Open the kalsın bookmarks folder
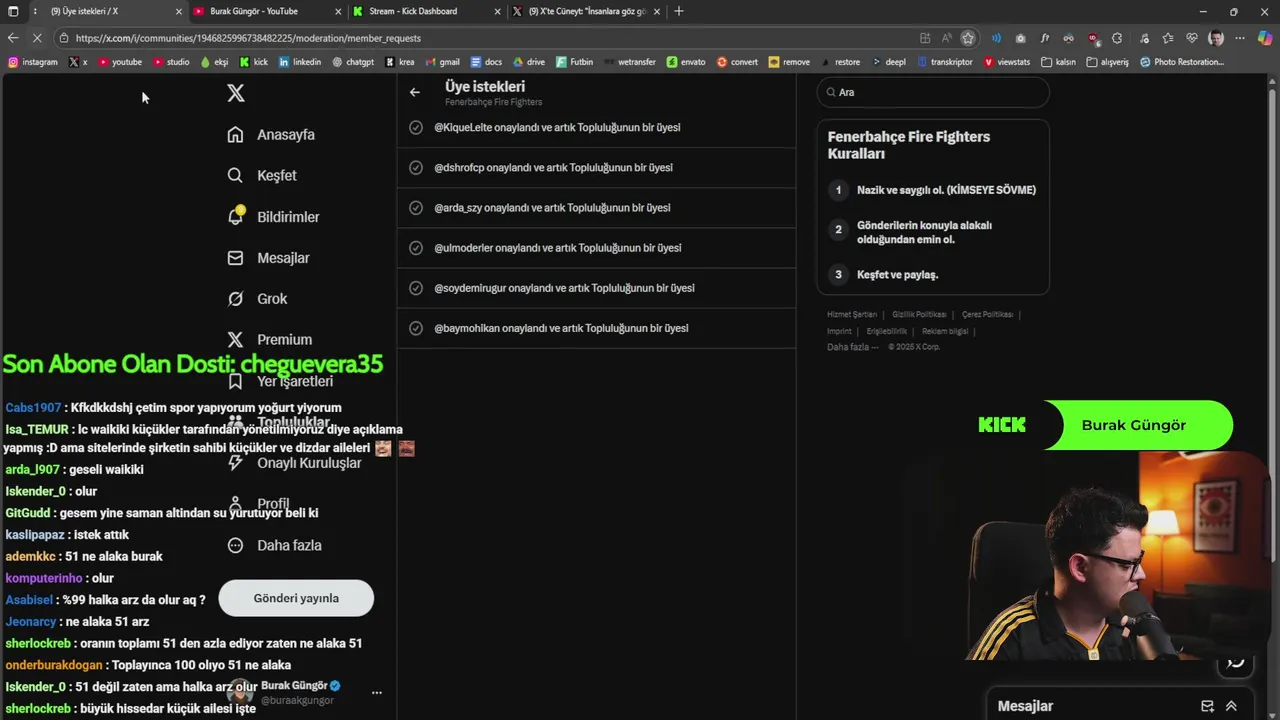Viewport: 1280px width, 720px height. [x=1058, y=62]
